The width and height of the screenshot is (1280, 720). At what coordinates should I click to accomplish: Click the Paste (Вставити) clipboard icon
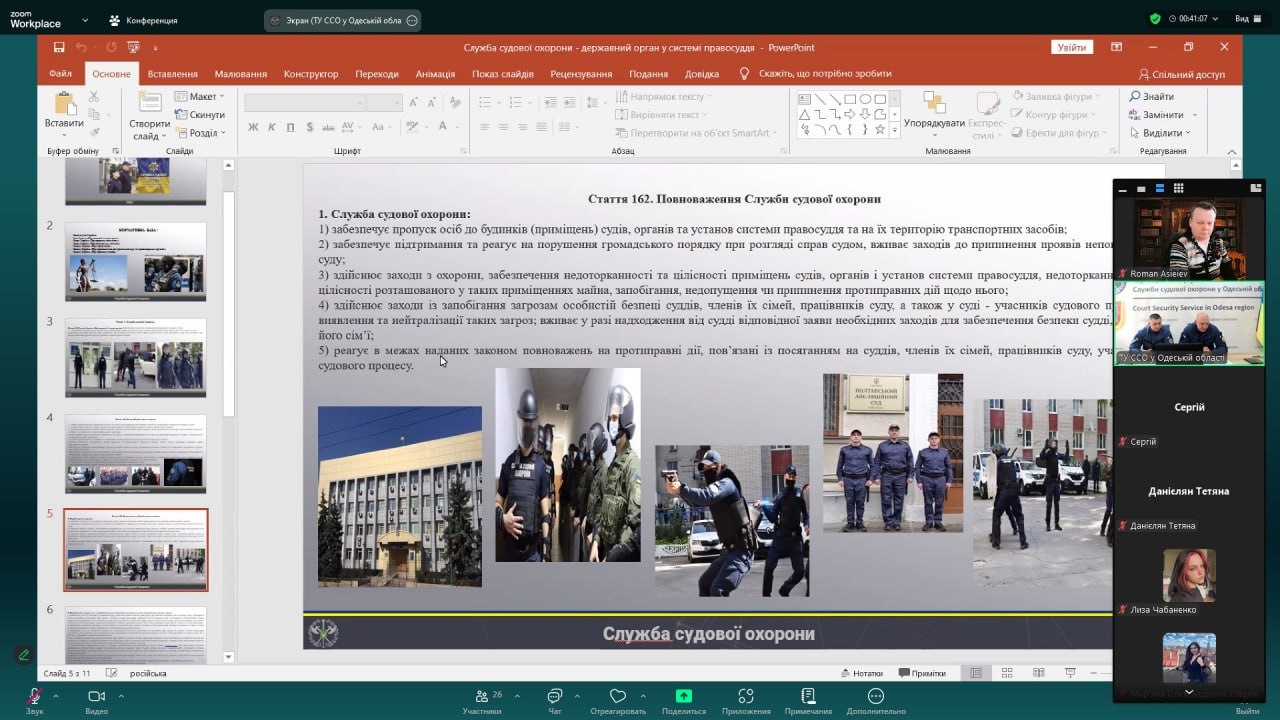(x=64, y=104)
